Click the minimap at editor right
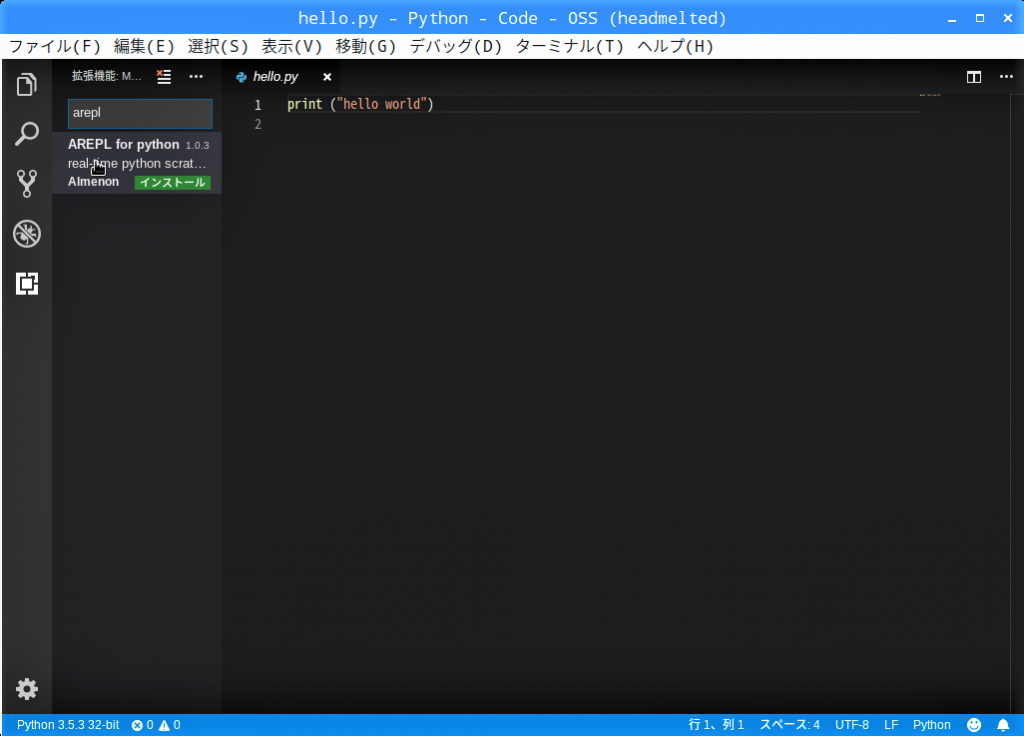 [965, 403]
